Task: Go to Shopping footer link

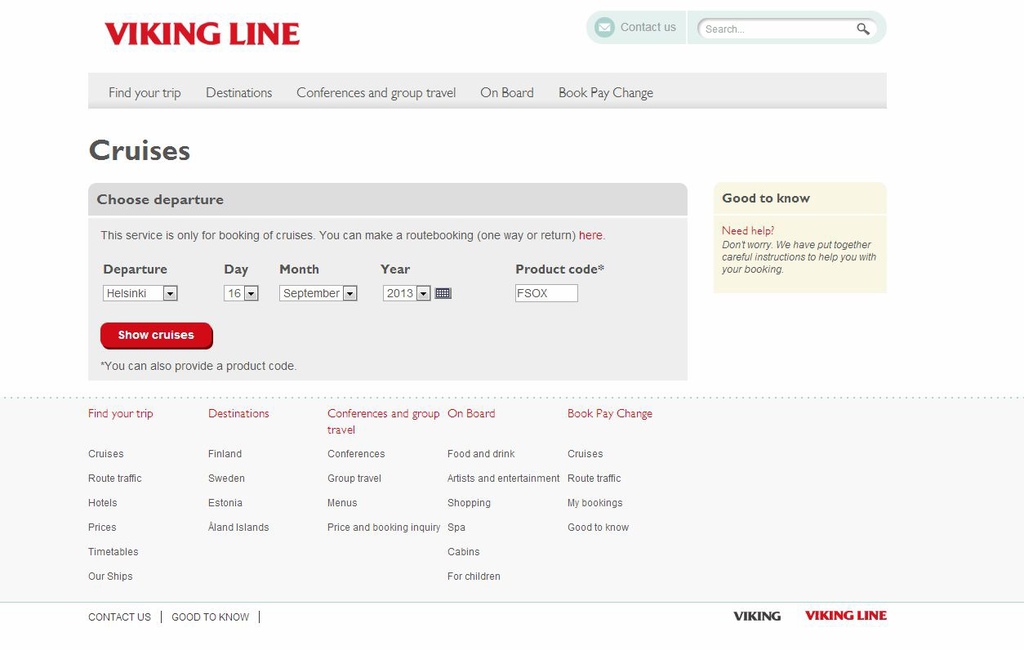Action: click(x=469, y=503)
